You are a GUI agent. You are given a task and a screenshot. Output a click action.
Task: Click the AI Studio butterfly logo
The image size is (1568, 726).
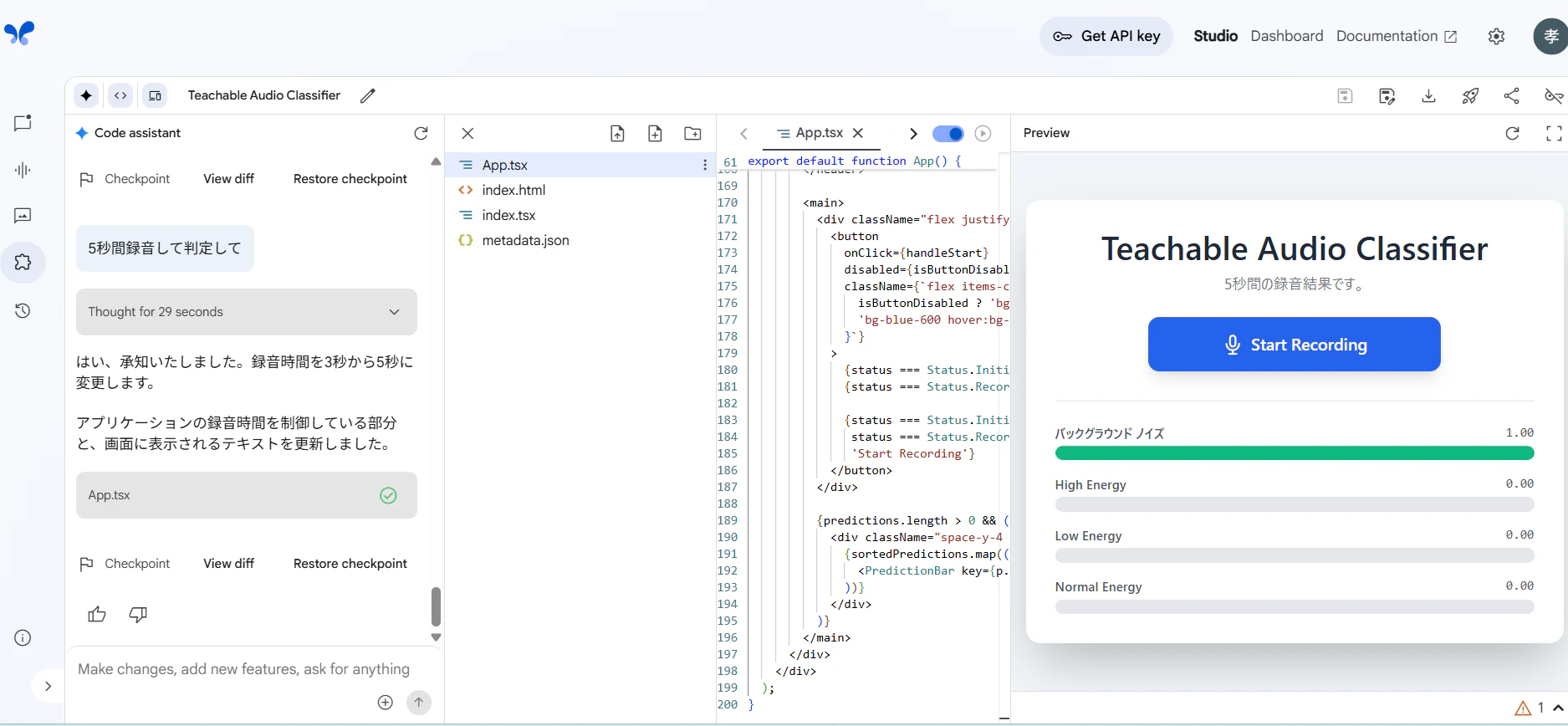19,33
